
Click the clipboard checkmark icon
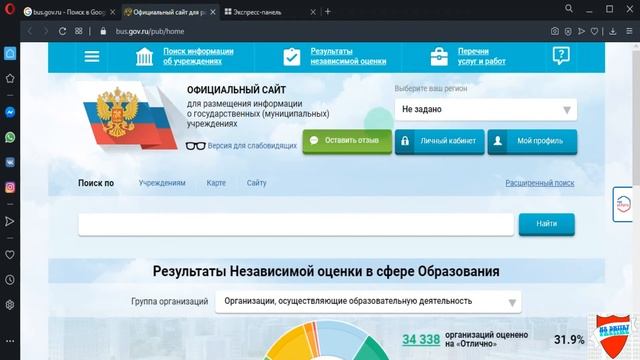tap(291, 56)
